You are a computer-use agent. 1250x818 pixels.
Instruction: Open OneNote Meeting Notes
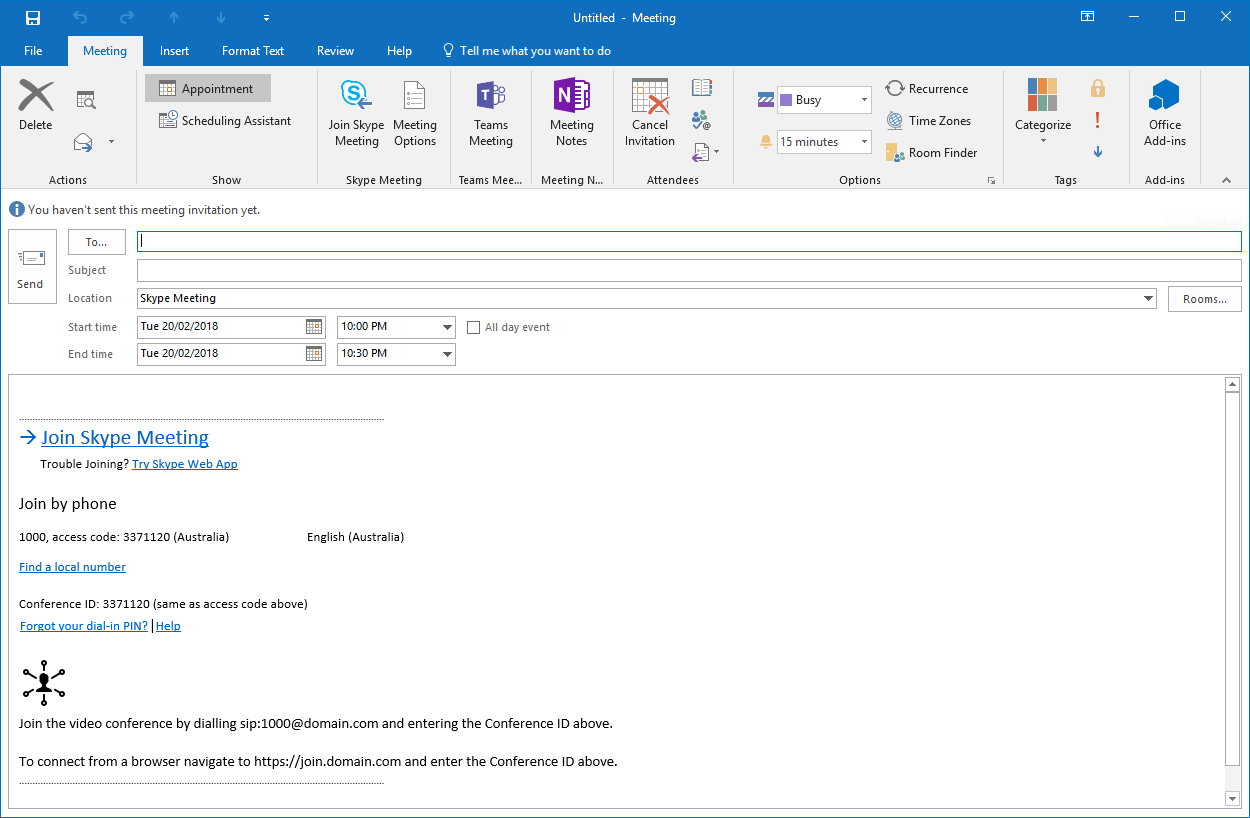pyautogui.click(x=572, y=114)
